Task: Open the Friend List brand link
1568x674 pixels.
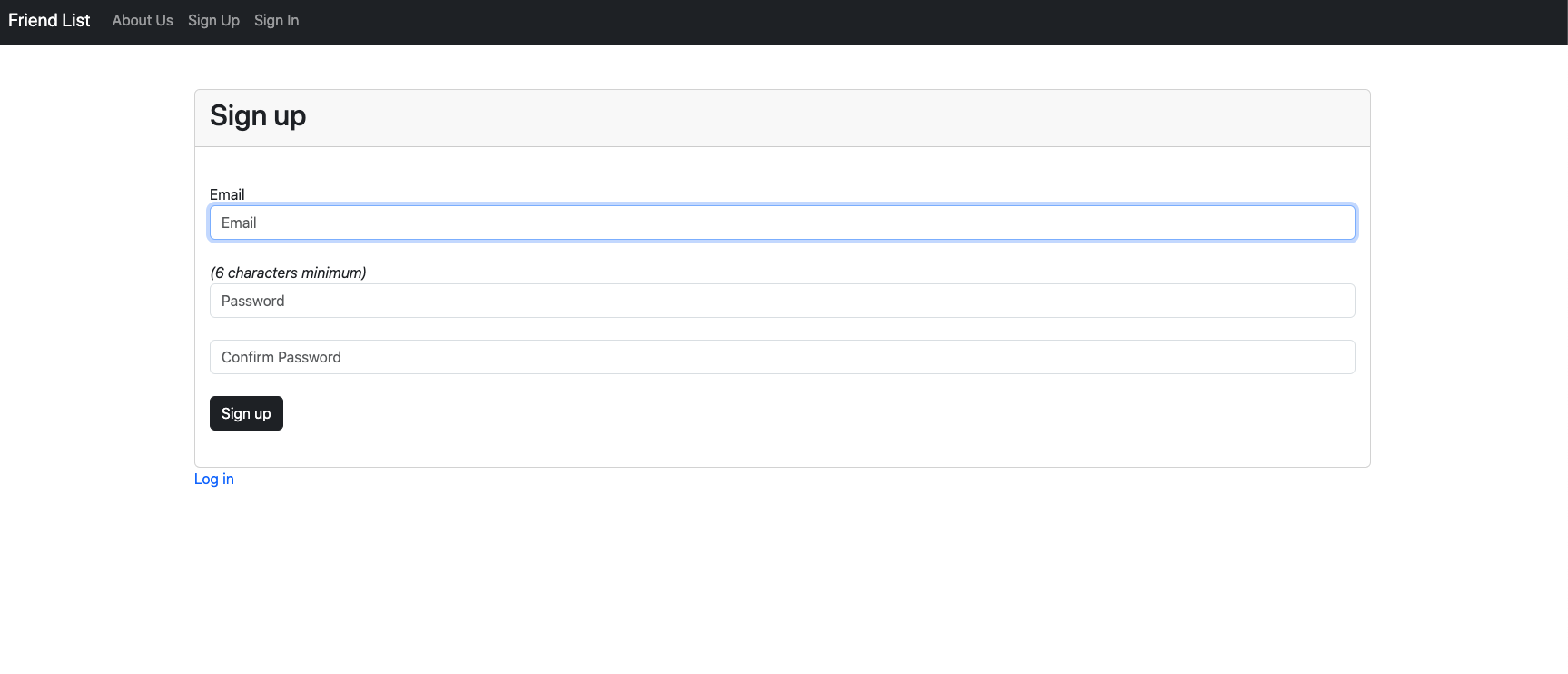Action: pos(49,20)
